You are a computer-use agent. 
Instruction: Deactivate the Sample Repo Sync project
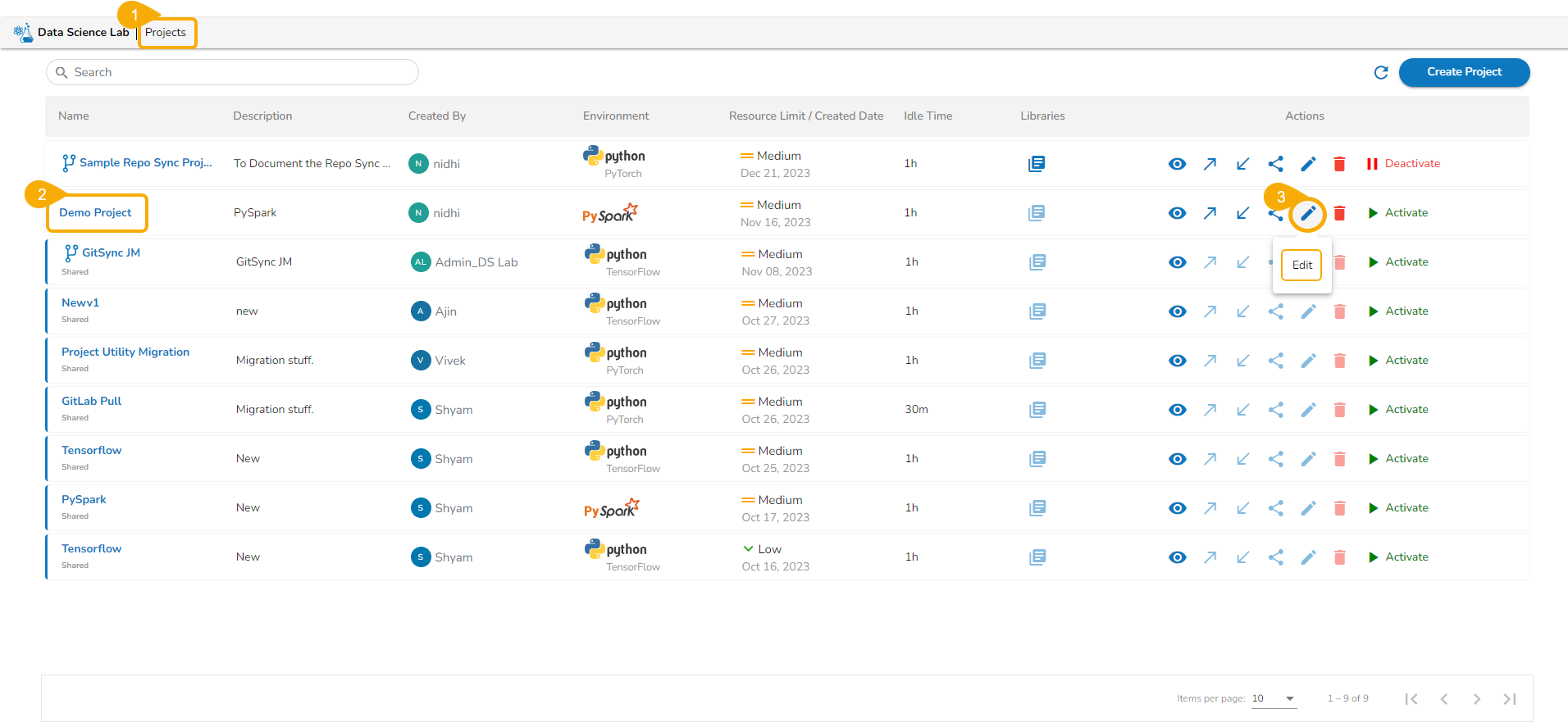pyautogui.click(x=1403, y=164)
